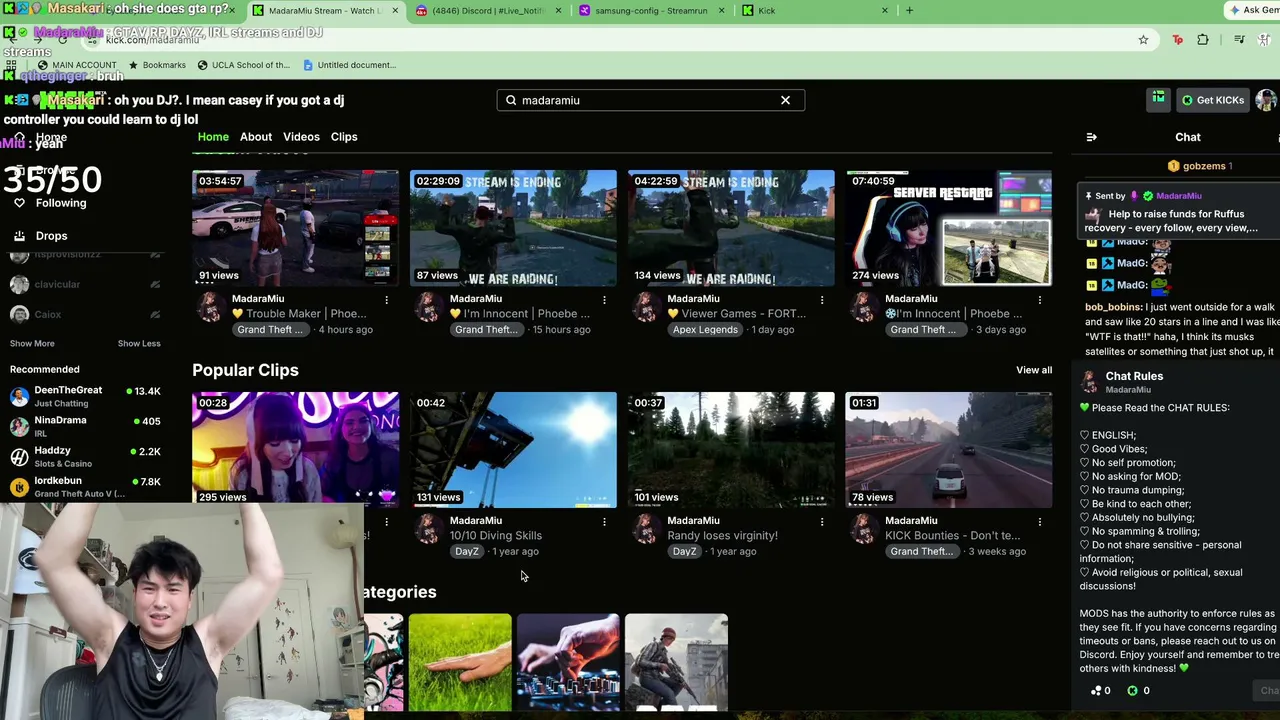Open the DJ mixer category card
This screenshot has height=720, width=1280.
568,663
